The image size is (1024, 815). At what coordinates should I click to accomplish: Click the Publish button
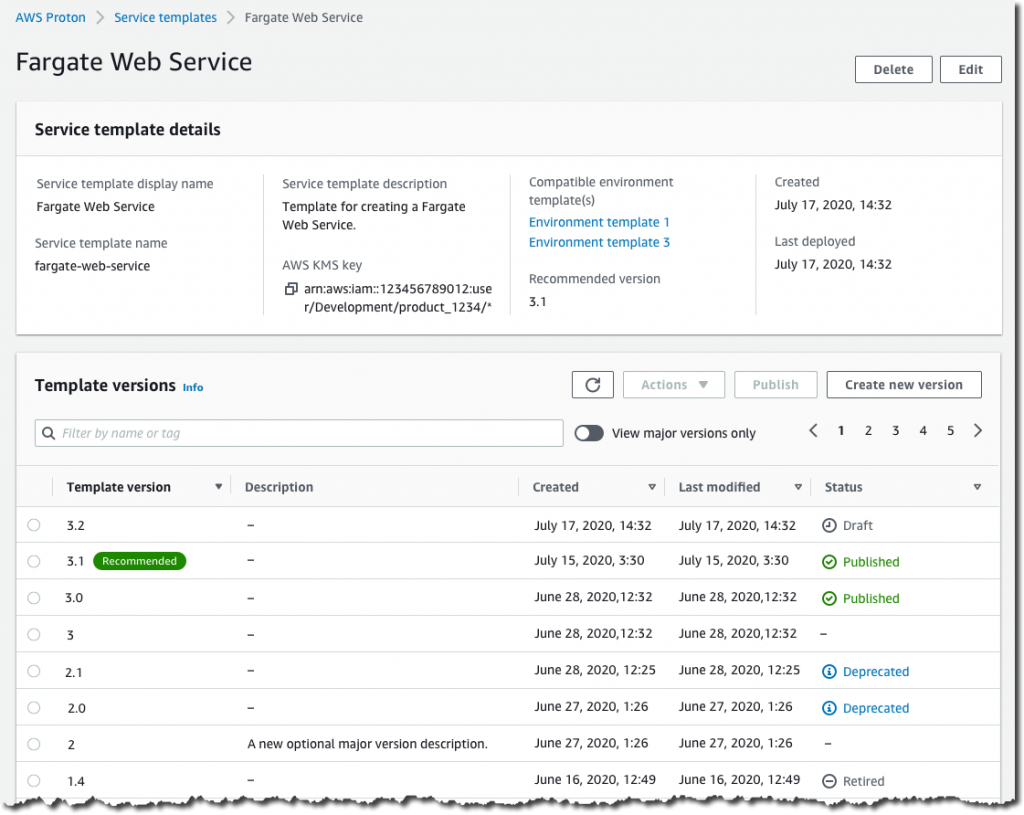point(775,385)
